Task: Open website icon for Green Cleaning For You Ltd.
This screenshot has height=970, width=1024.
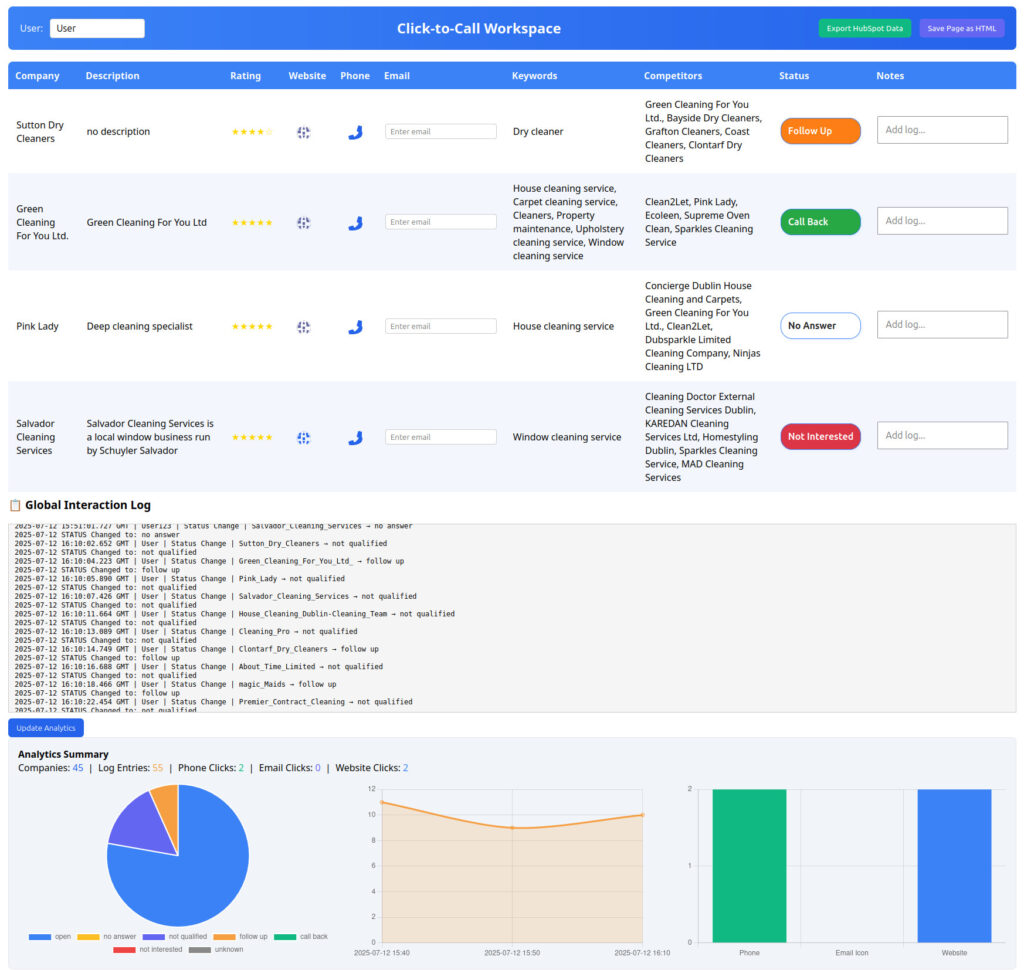Action: click(304, 223)
